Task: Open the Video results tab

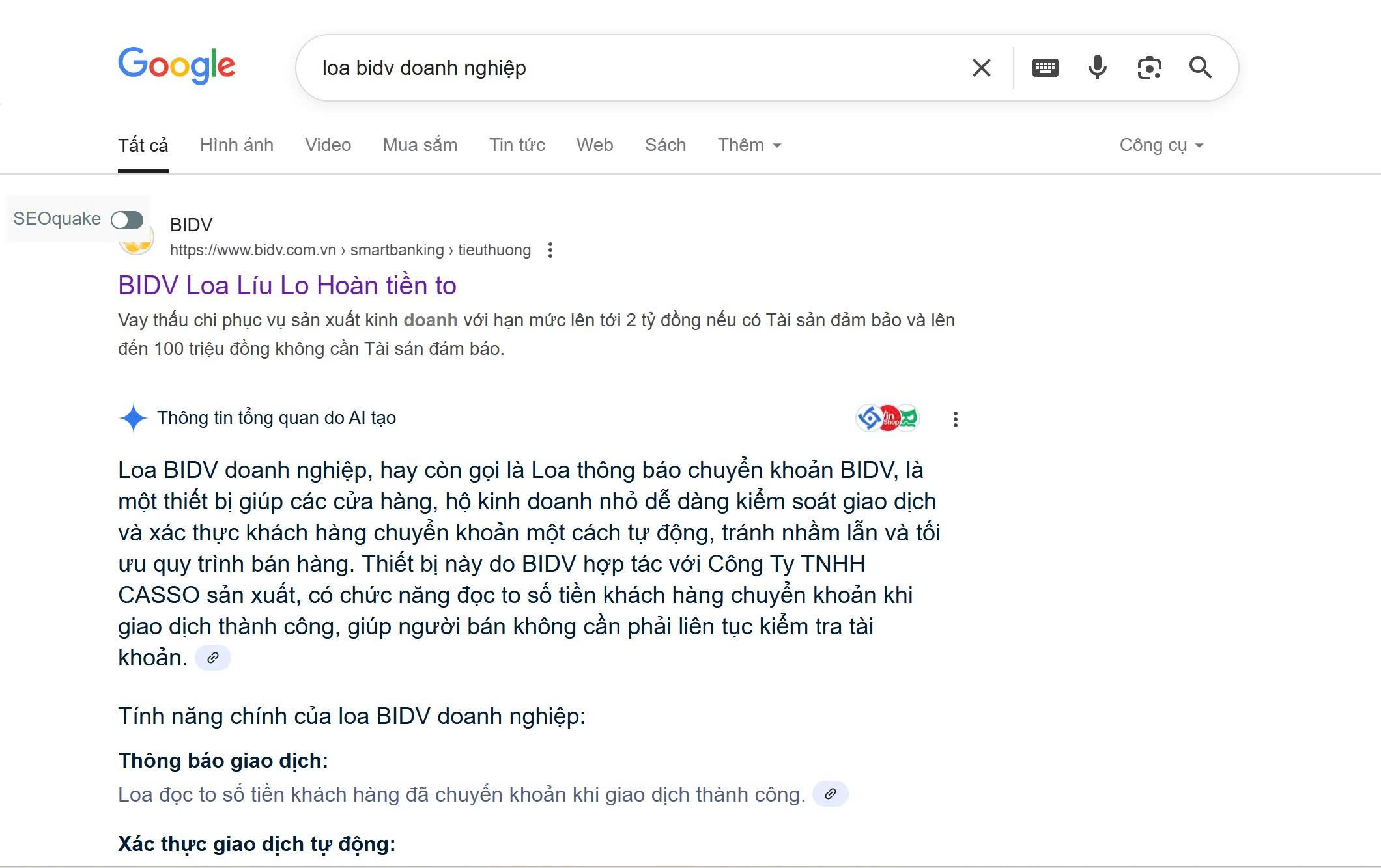Action: [x=328, y=145]
